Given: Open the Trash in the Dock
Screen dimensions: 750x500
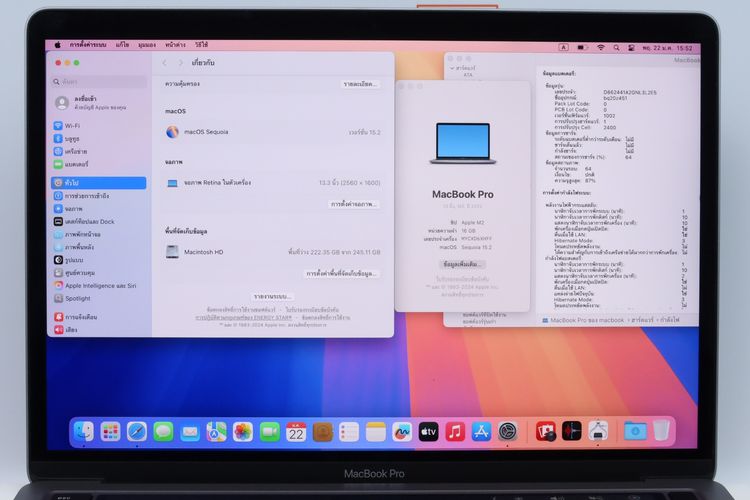Looking at the screenshot, I should [x=662, y=431].
